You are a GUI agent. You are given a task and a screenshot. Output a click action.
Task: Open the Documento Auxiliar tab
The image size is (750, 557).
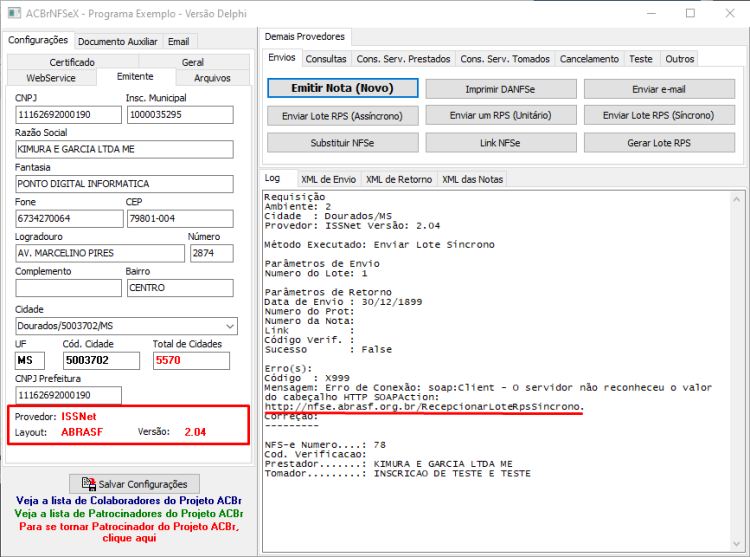click(118, 42)
